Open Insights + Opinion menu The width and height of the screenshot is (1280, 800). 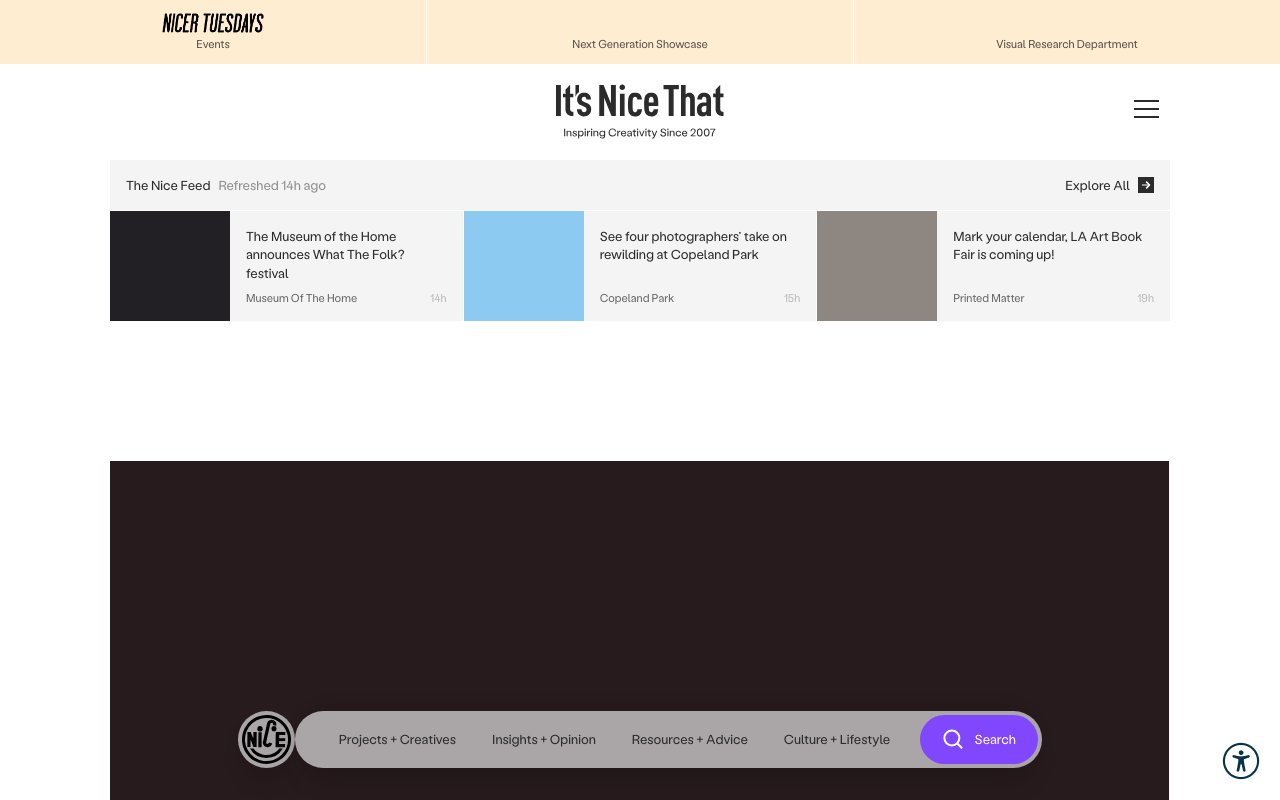pyautogui.click(x=544, y=740)
